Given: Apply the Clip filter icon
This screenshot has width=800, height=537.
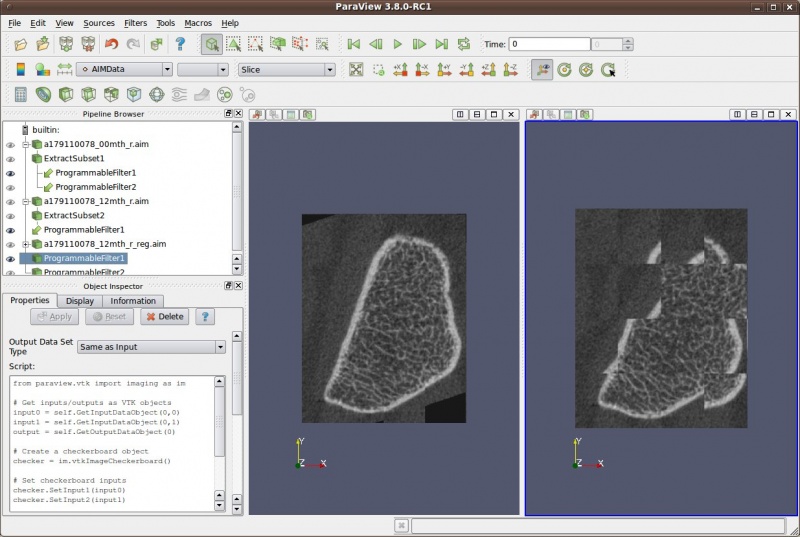Looking at the screenshot, I should pyautogui.click(x=66, y=94).
